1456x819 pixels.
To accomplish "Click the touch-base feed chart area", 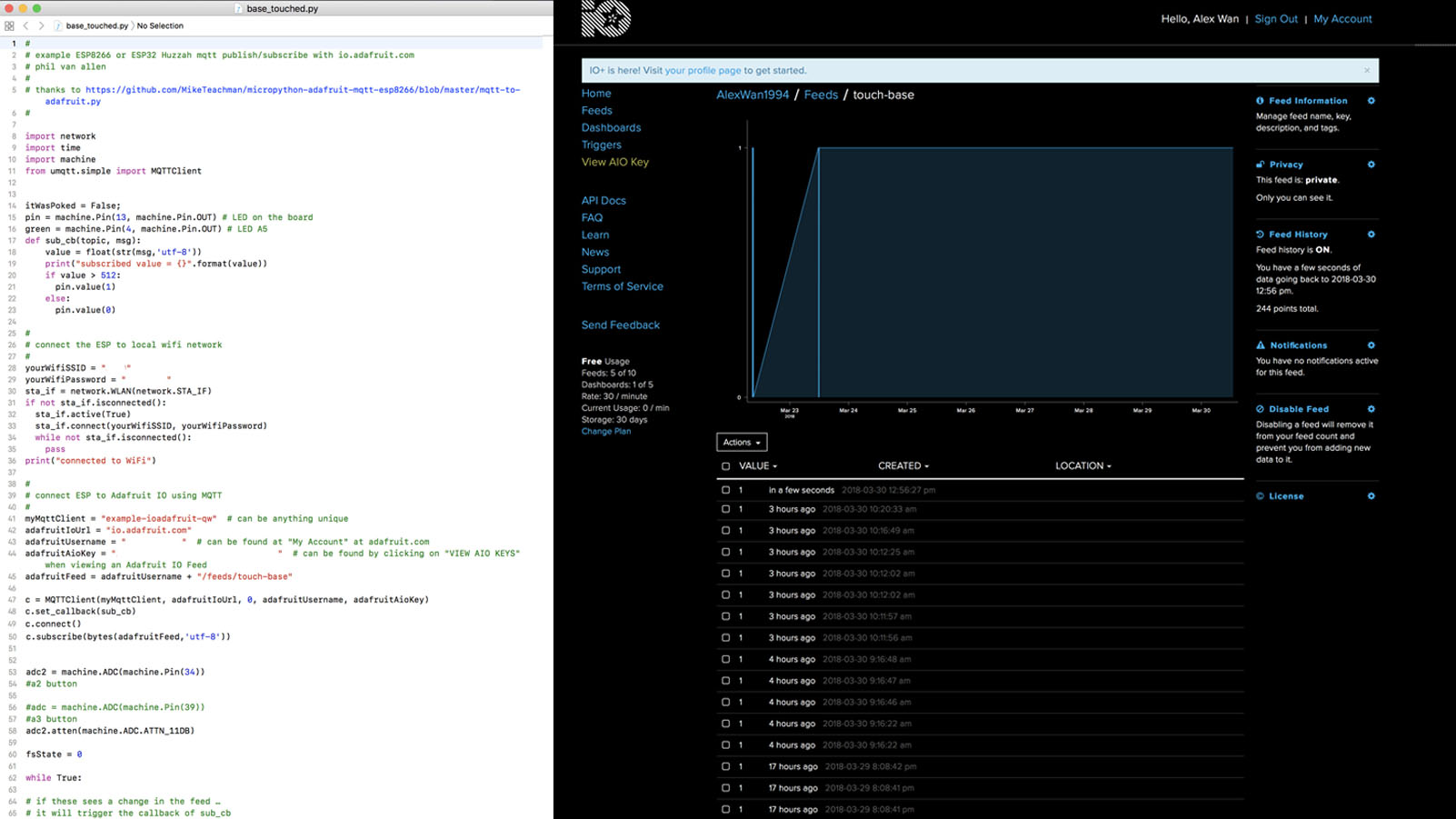I will (992, 273).
